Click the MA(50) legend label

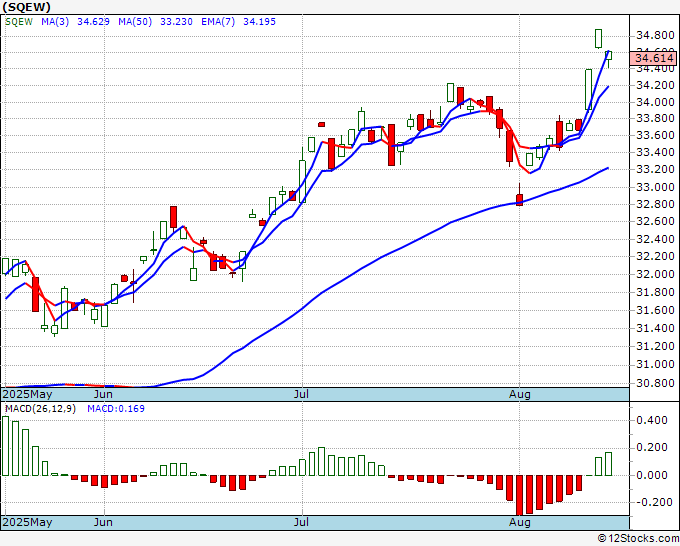click(135, 22)
